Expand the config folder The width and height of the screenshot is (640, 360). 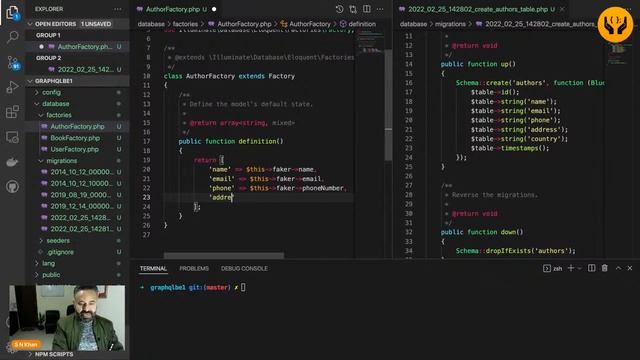pos(51,92)
